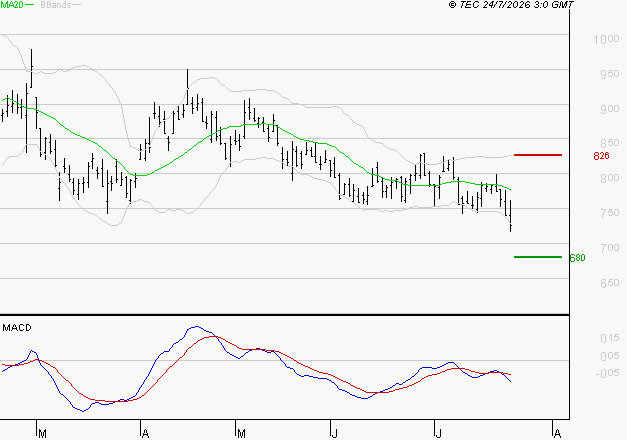Select the 0.15 MACD axis label

(x=610, y=338)
